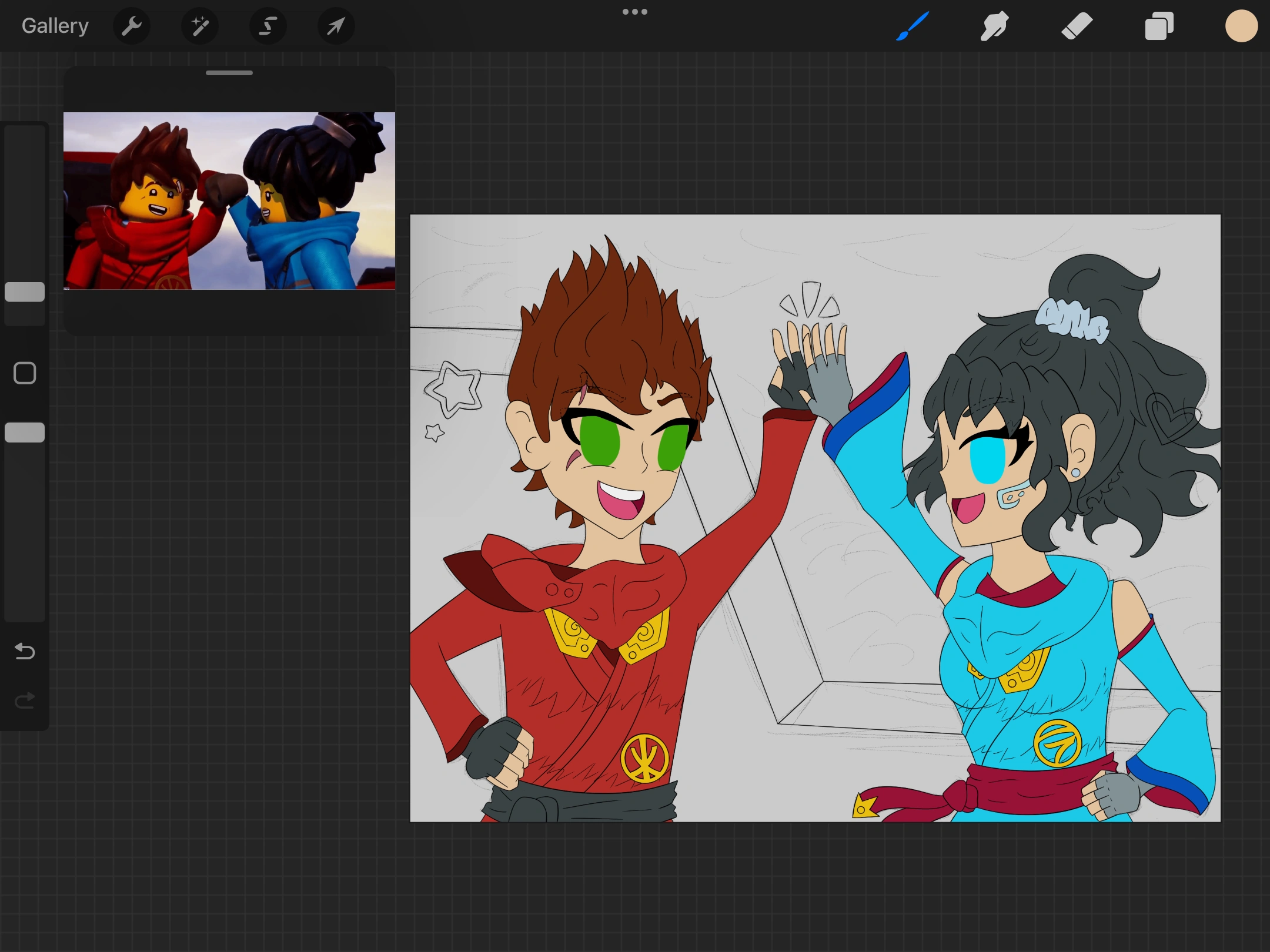Viewport: 1270px width, 952px height.
Task: Tap the square modify button in sidebar
Action: click(25, 373)
